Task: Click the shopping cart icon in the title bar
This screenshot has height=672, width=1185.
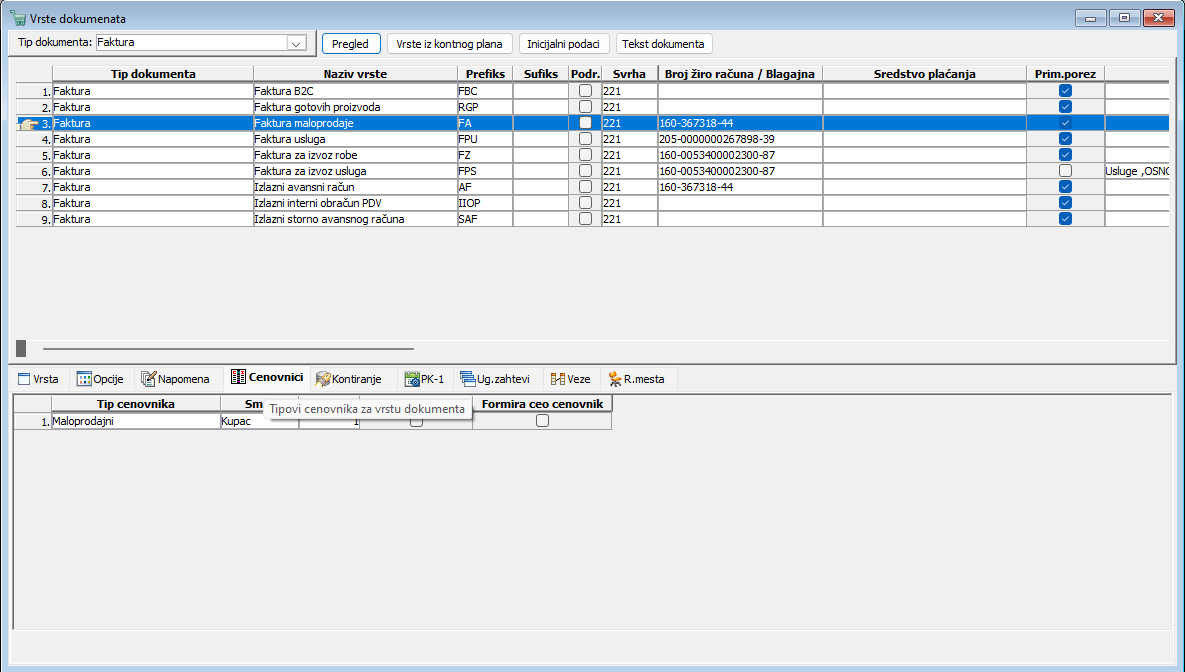Action: pyautogui.click(x=18, y=18)
